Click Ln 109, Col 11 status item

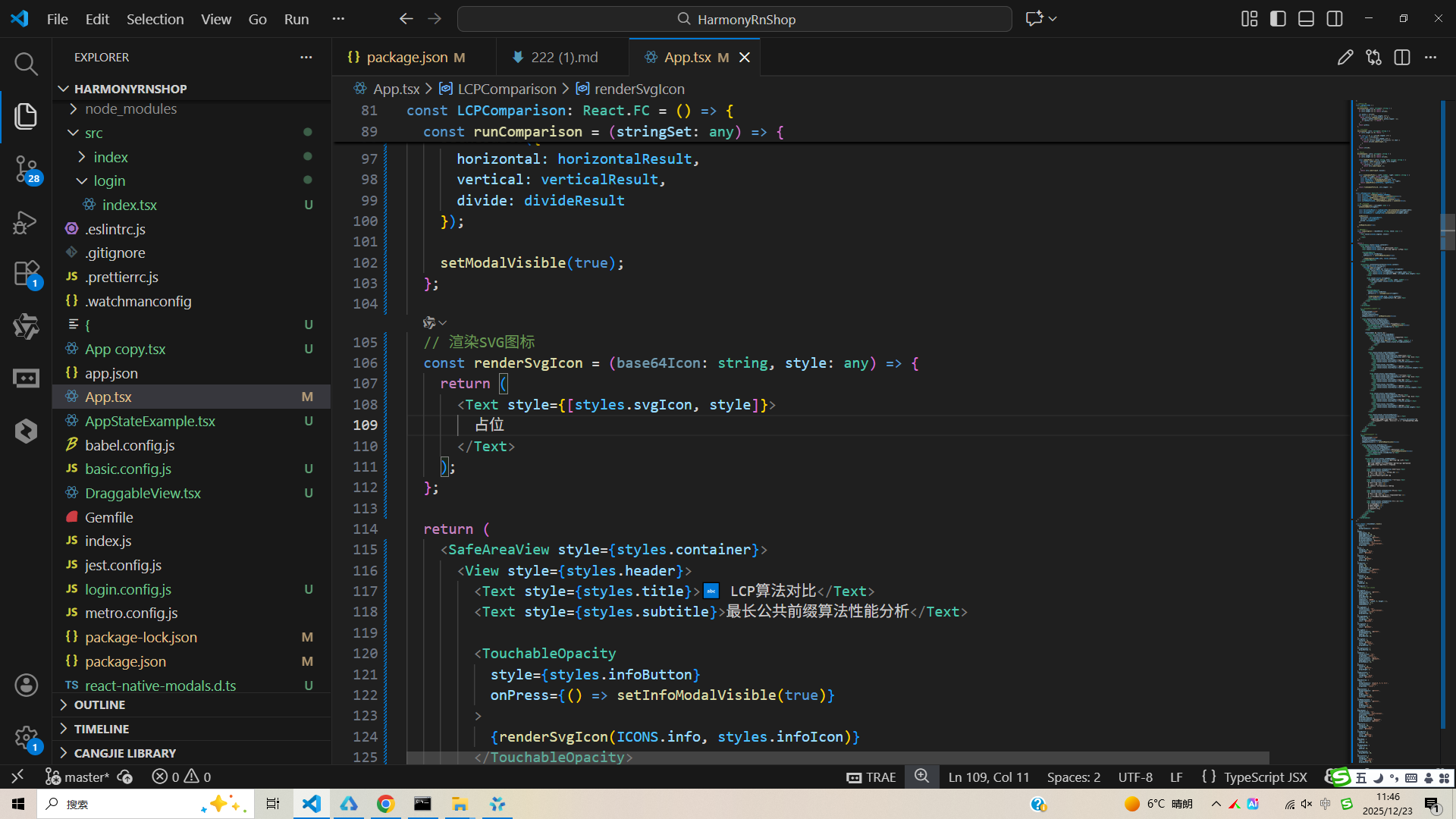point(989,777)
